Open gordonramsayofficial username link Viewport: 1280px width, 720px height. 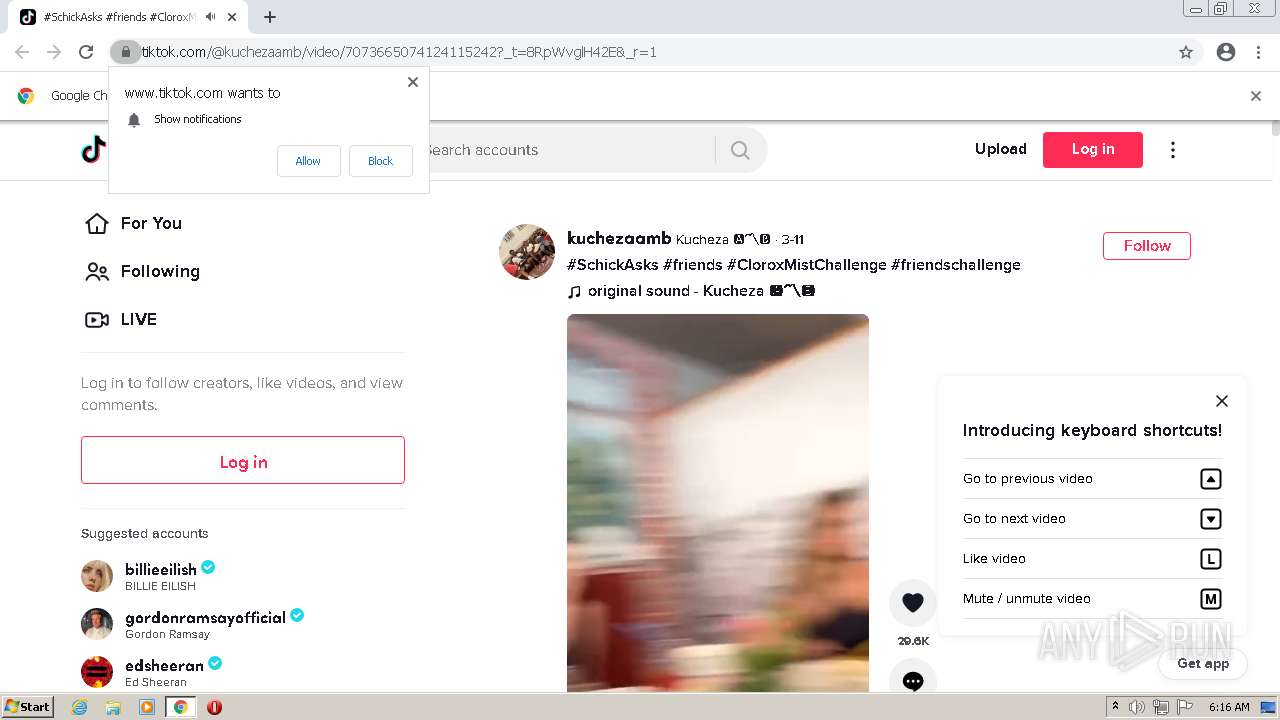pyautogui.click(x=205, y=617)
